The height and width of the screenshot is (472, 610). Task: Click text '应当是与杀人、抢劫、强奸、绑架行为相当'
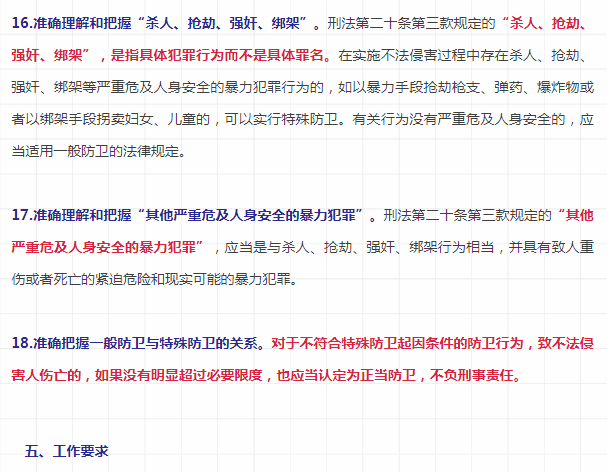pos(359,247)
